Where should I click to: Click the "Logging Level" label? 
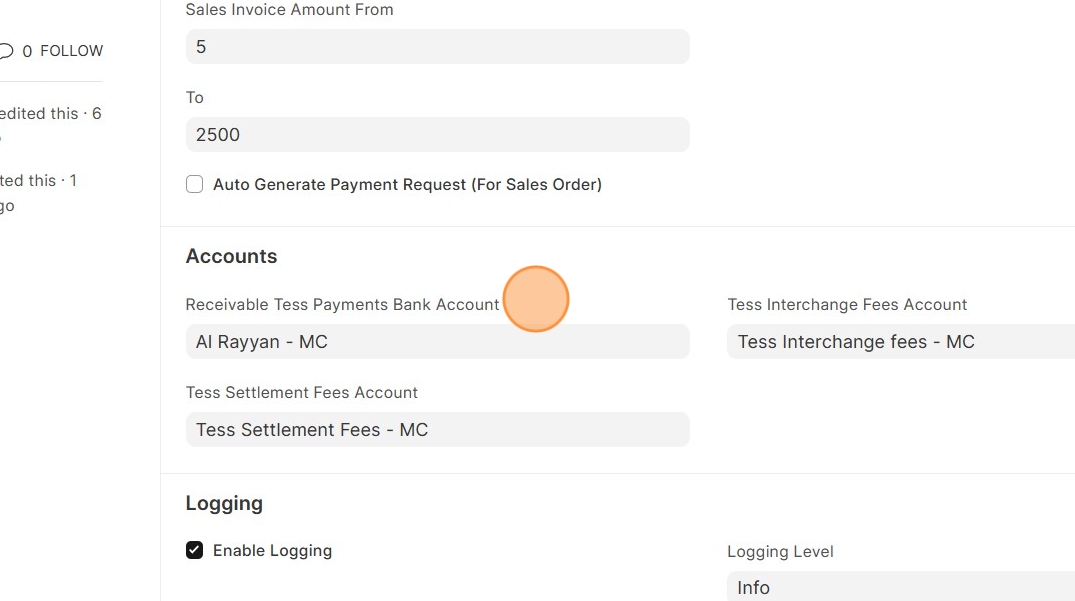pos(780,552)
